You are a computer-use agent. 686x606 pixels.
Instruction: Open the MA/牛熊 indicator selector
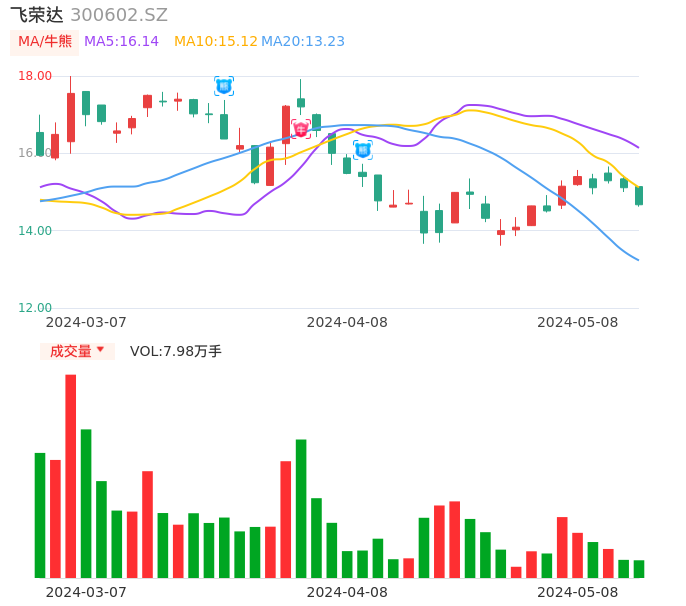pos(45,42)
